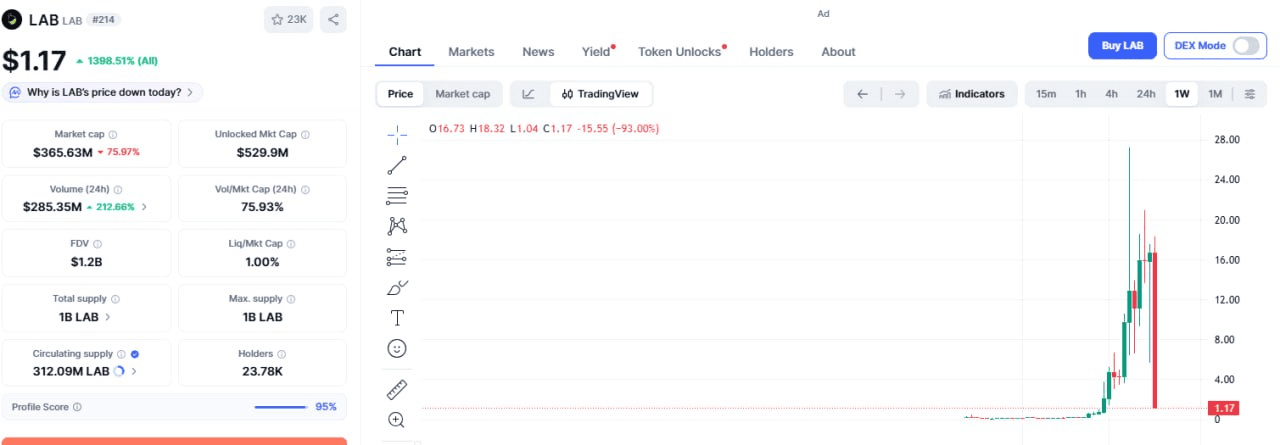Click the zoom in magnifier tool
This screenshot has height=445, width=1280.
(x=397, y=420)
